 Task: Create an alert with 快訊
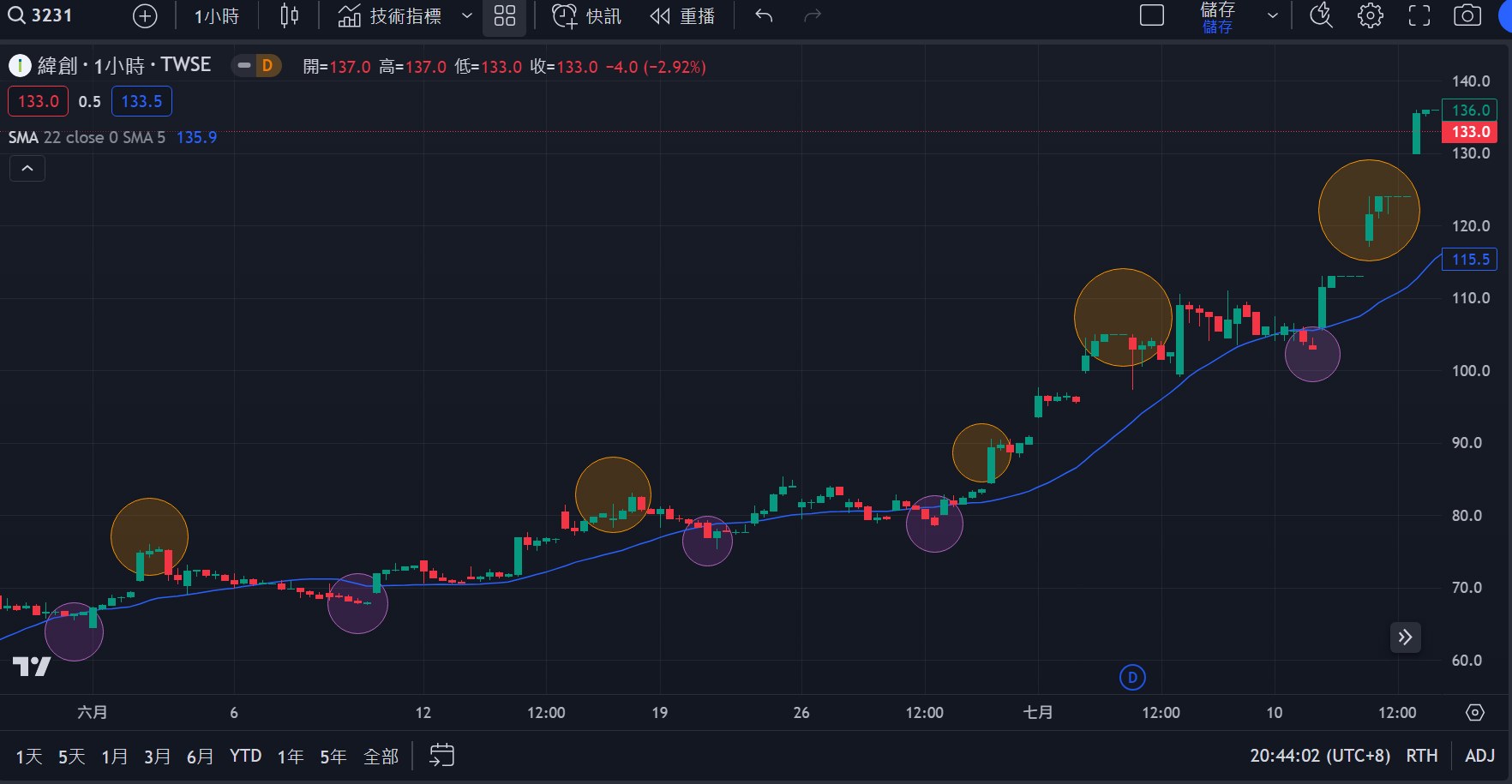(587, 16)
